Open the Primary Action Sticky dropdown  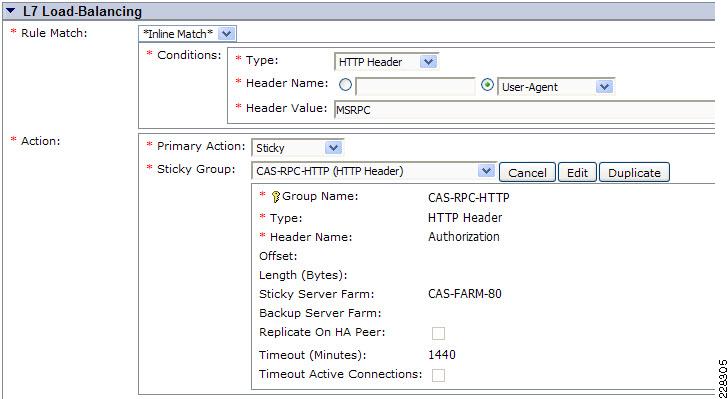pos(297,148)
